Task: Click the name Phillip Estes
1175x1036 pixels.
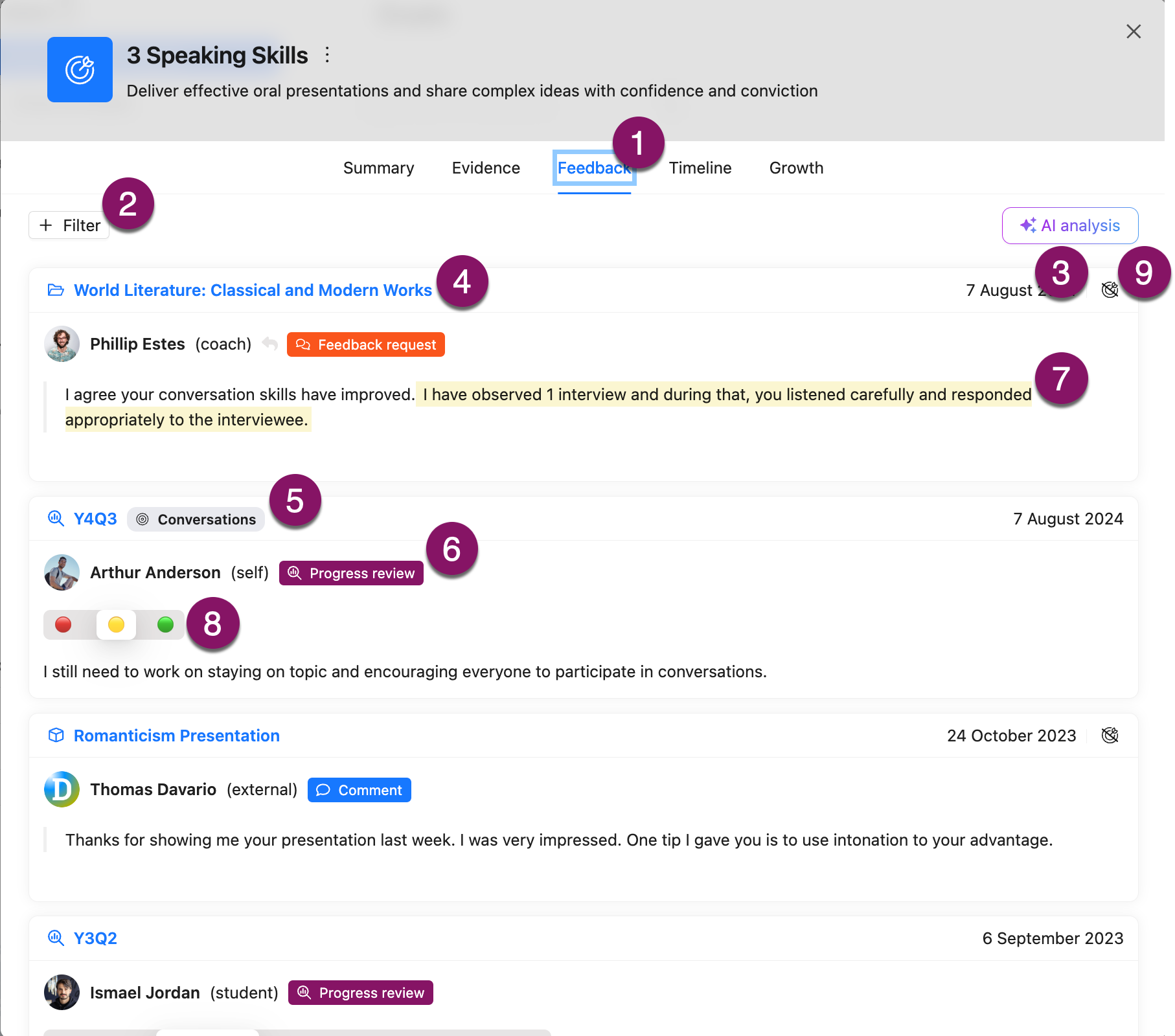Action: click(137, 344)
